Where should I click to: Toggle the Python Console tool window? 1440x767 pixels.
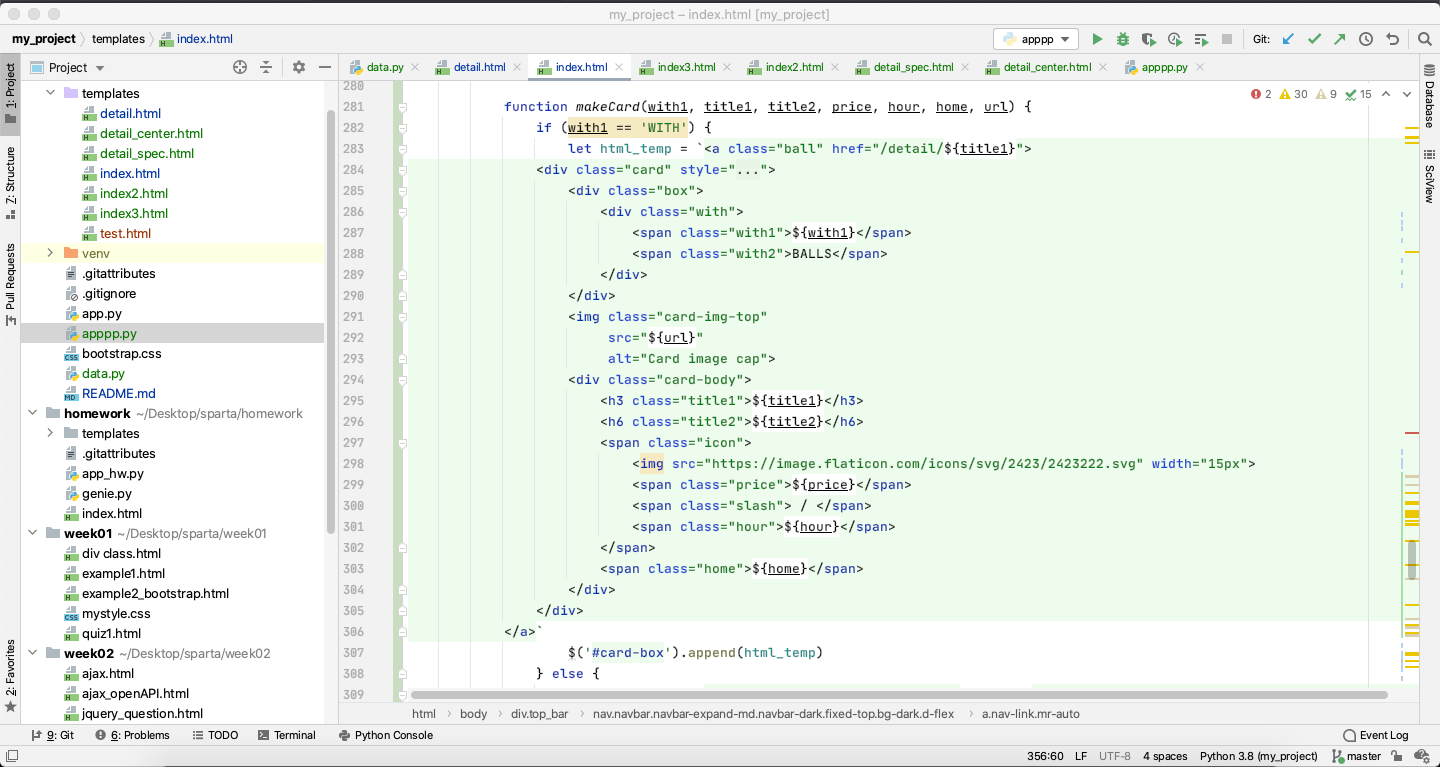(x=386, y=735)
